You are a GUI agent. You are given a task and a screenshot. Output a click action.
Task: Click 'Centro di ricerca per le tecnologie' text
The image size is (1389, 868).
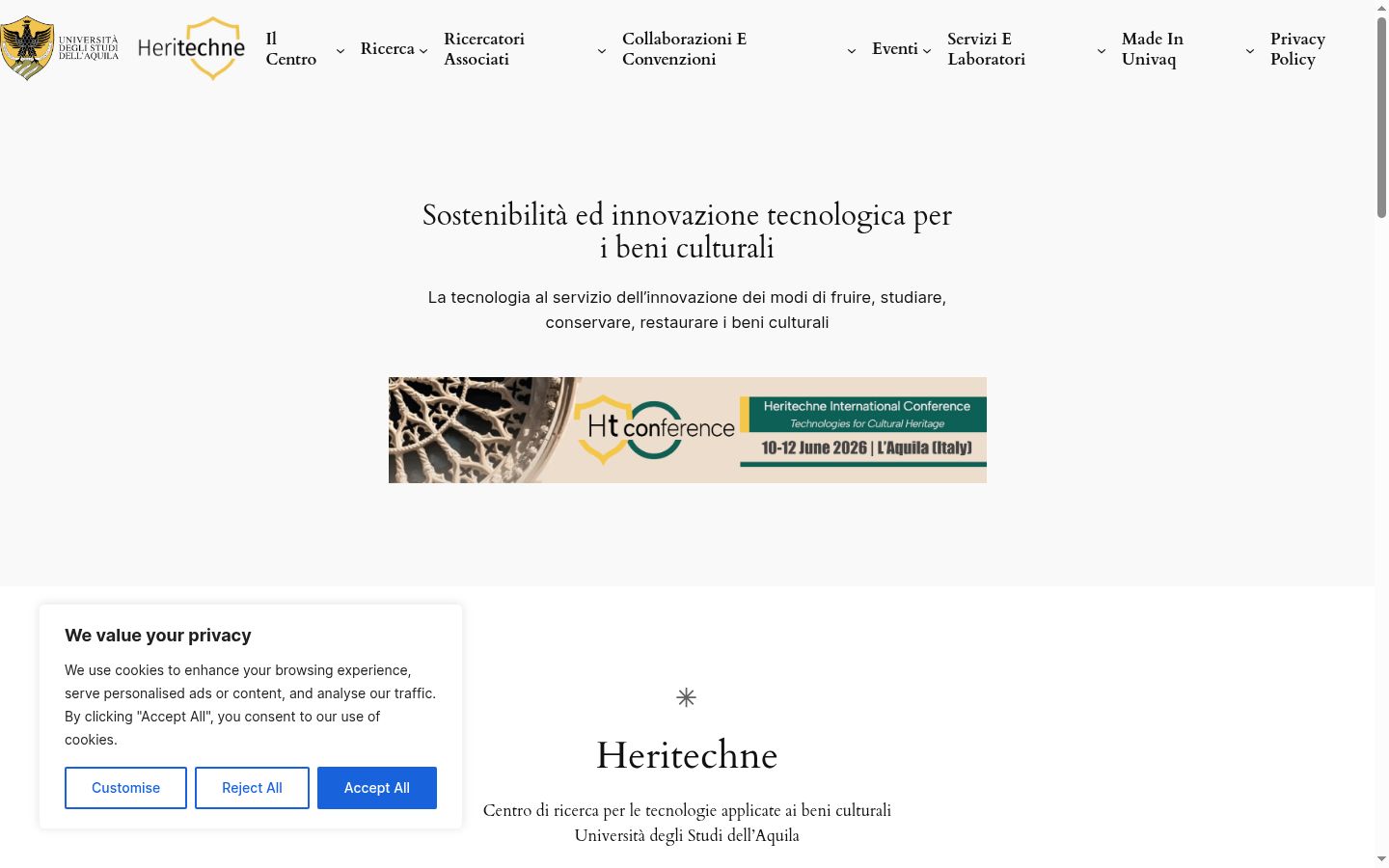pyautogui.click(x=687, y=810)
